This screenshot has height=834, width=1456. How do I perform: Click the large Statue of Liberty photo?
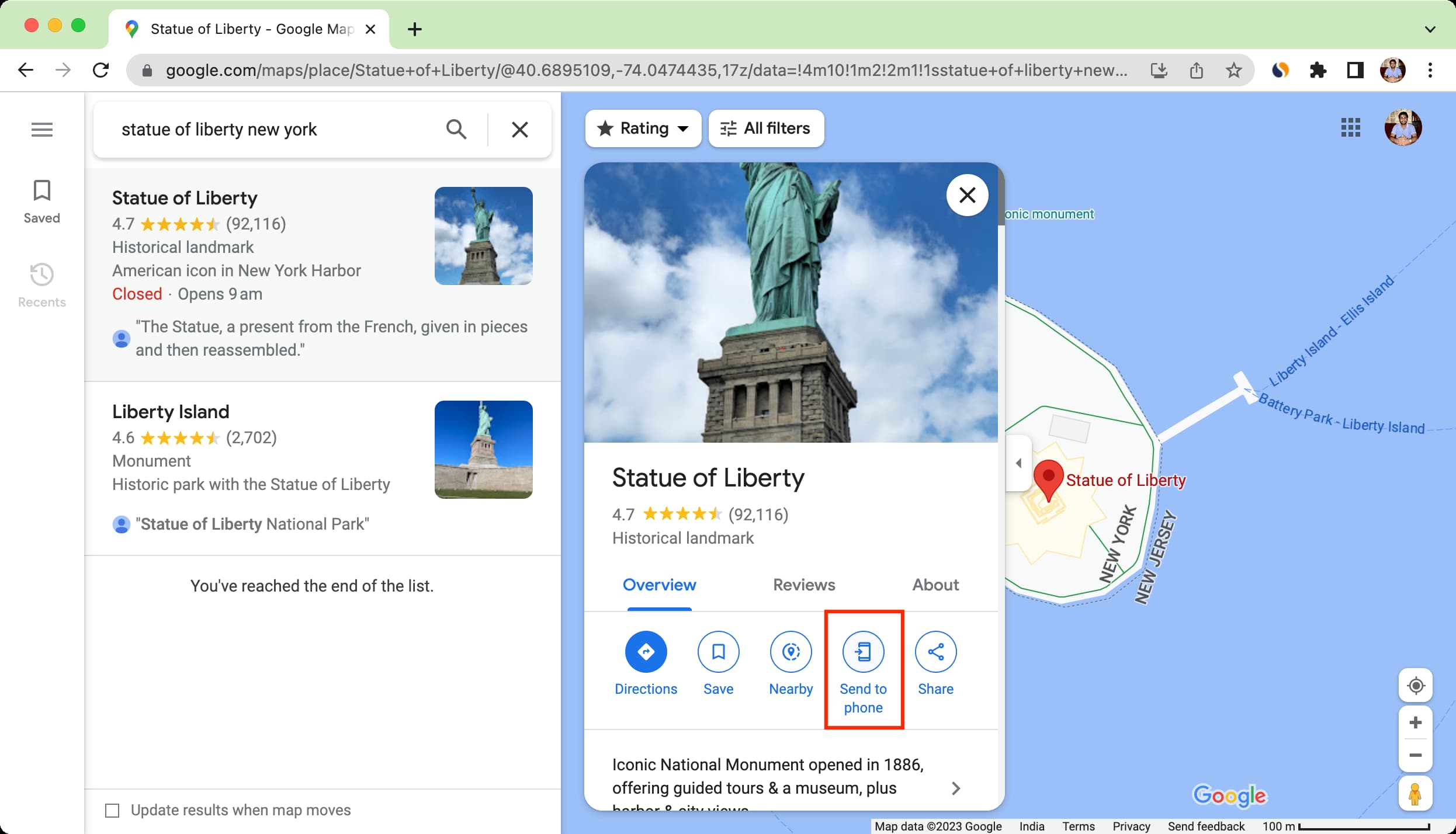[791, 303]
